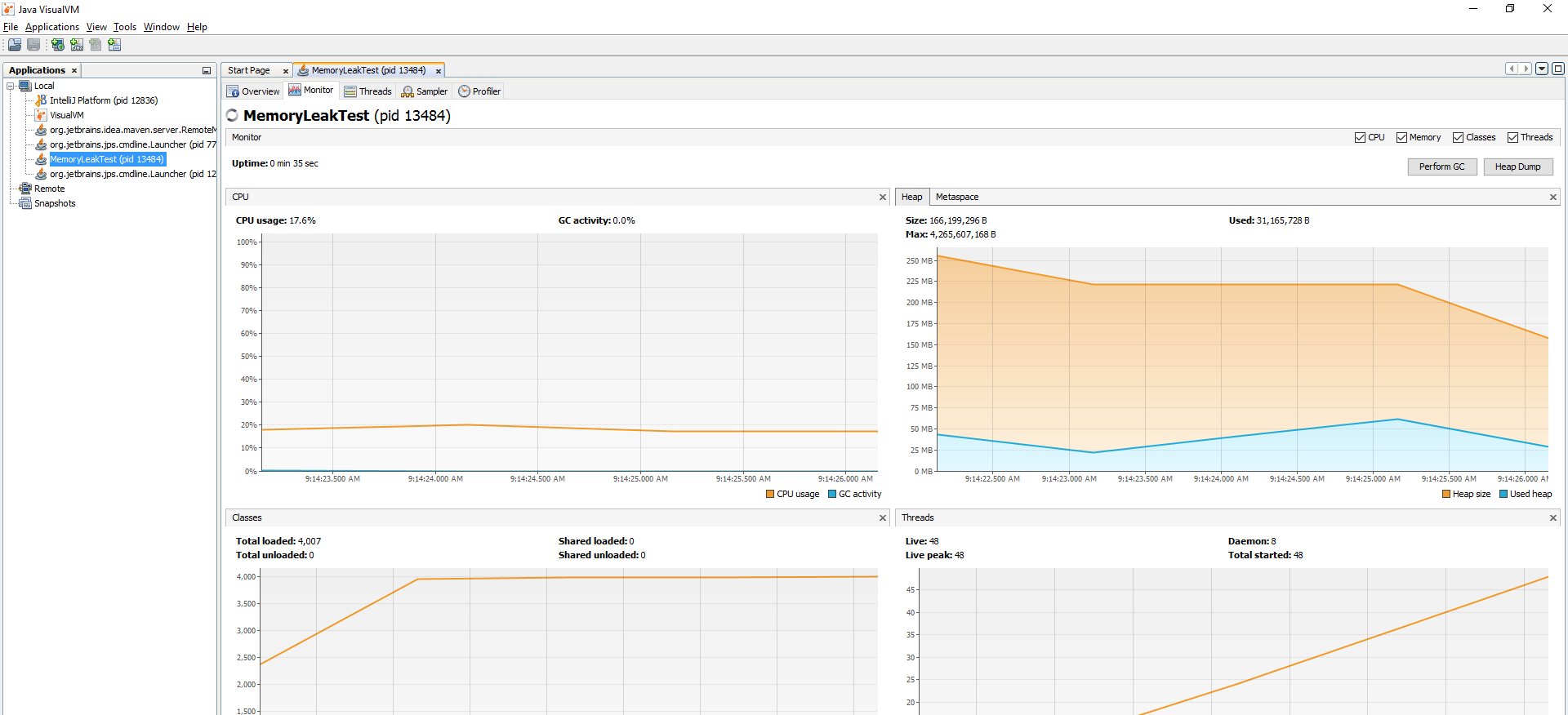Uncheck the Memory graph checkbox

(x=1401, y=137)
